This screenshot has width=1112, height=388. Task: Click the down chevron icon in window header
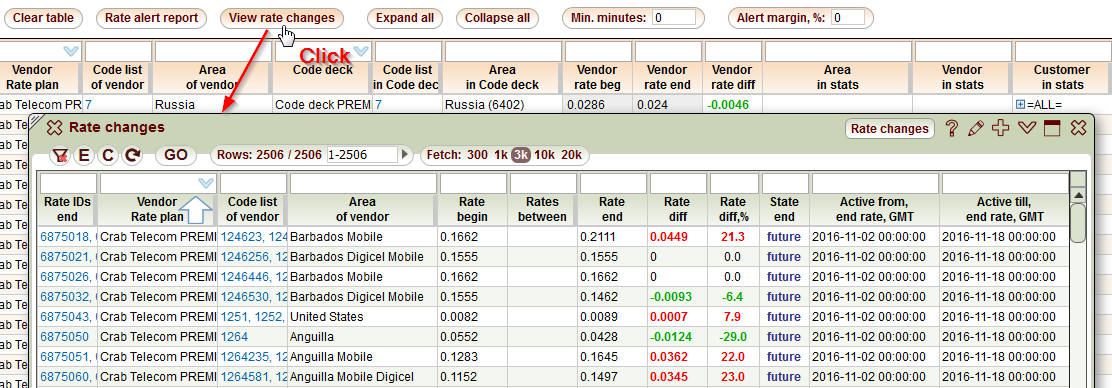point(1026,128)
